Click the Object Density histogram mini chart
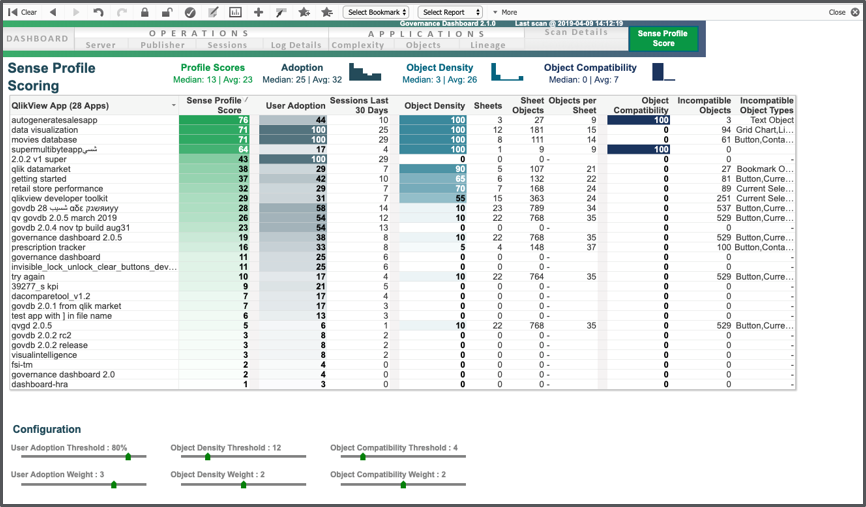 507,72
